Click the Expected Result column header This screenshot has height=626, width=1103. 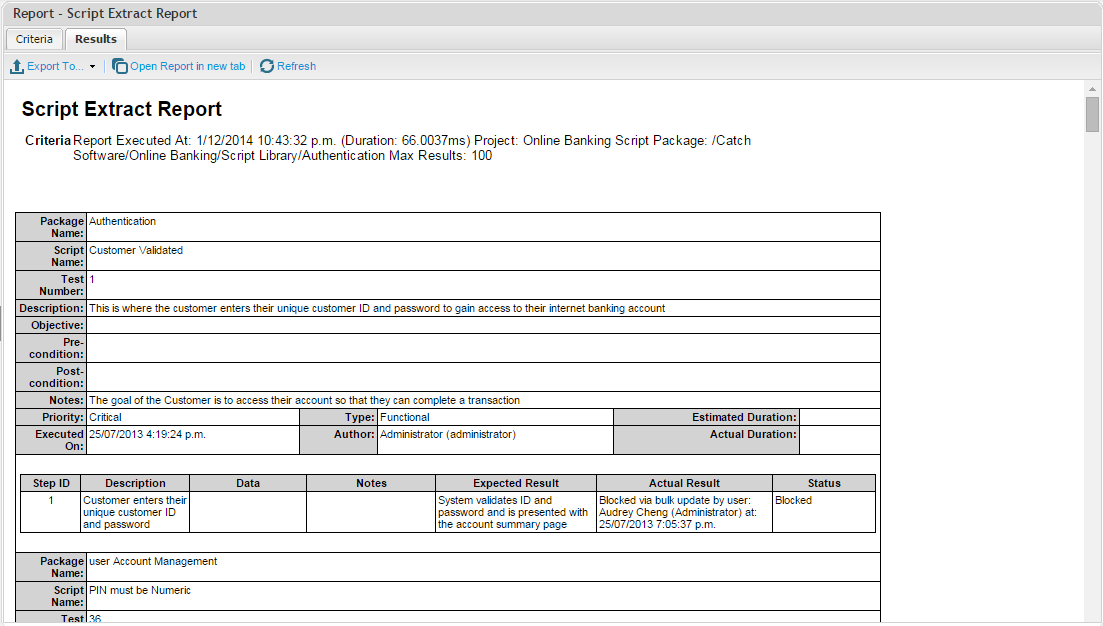tap(516, 483)
